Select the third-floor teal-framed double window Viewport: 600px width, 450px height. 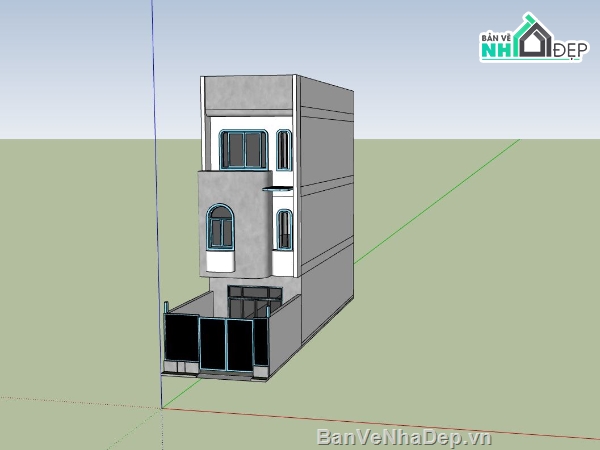pos(245,149)
